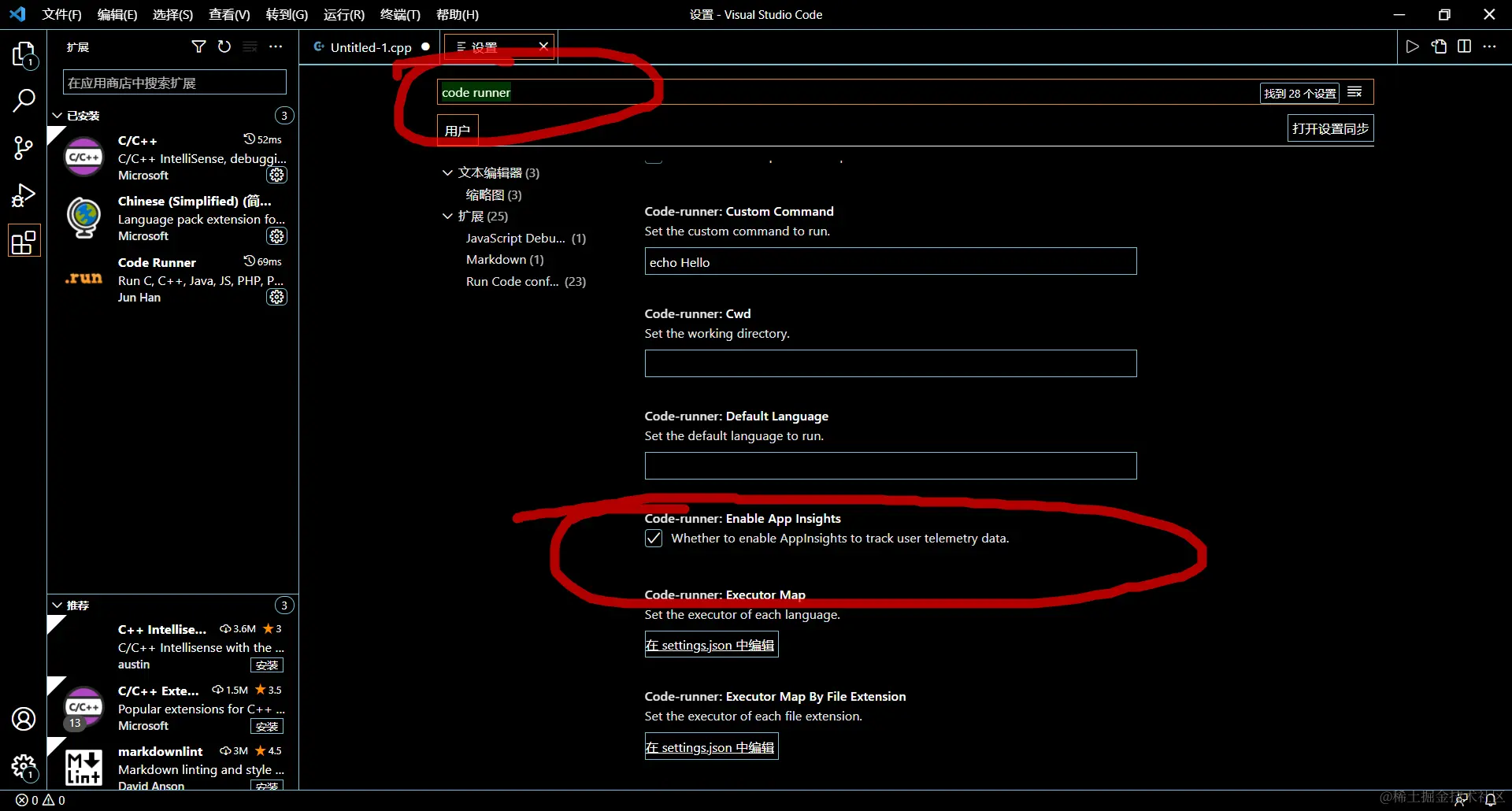Select 缩略图 (3) in settings tree
The width and height of the screenshot is (1512, 811).
coord(494,194)
